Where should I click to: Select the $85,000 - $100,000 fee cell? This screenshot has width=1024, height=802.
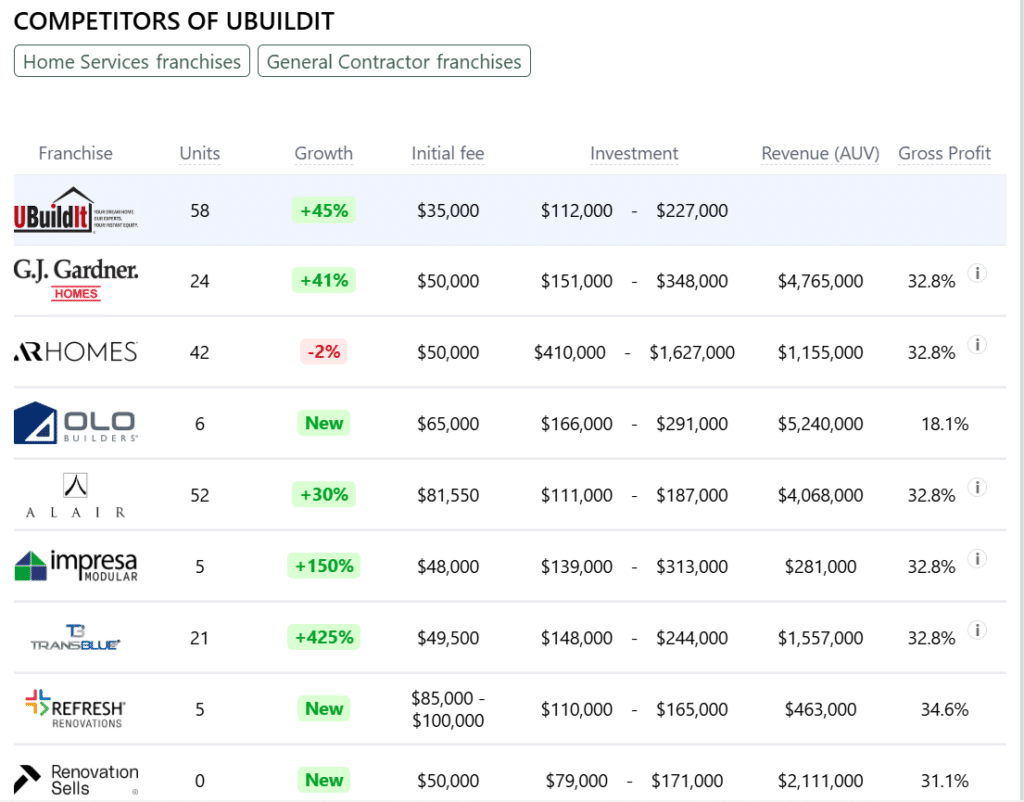pos(448,709)
